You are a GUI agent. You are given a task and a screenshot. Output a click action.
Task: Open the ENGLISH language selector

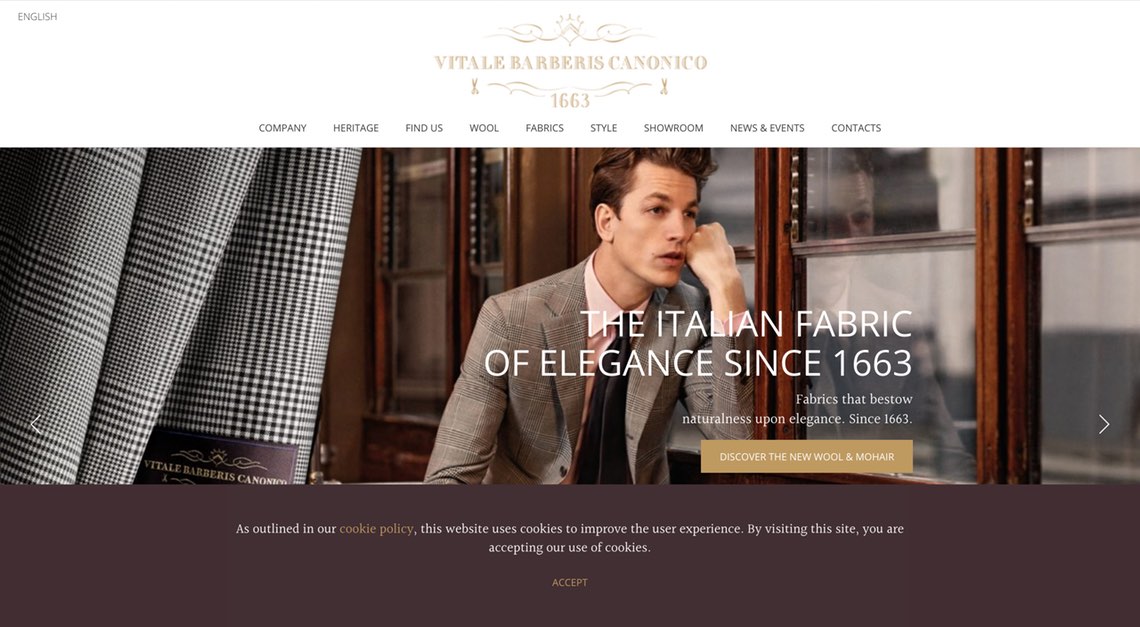(37, 16)
